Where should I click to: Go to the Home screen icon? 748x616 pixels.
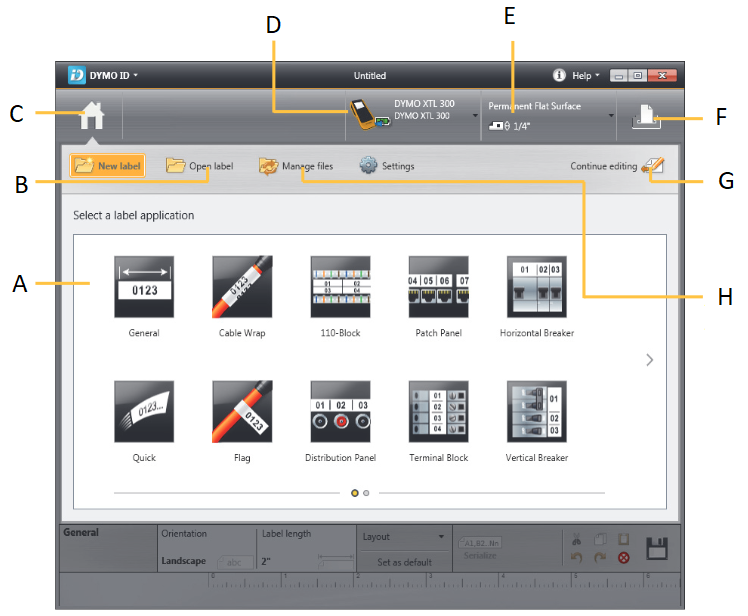tap(92, 116)
